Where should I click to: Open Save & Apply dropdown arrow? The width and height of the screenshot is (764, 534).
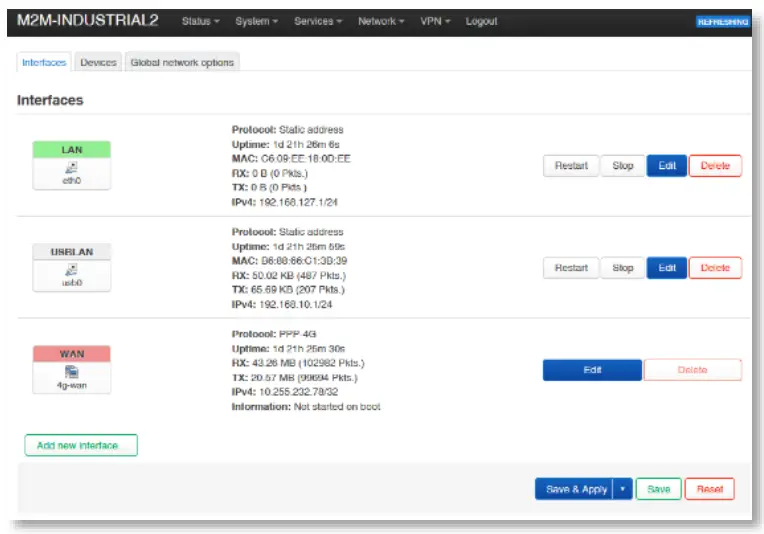pos(623,489)
